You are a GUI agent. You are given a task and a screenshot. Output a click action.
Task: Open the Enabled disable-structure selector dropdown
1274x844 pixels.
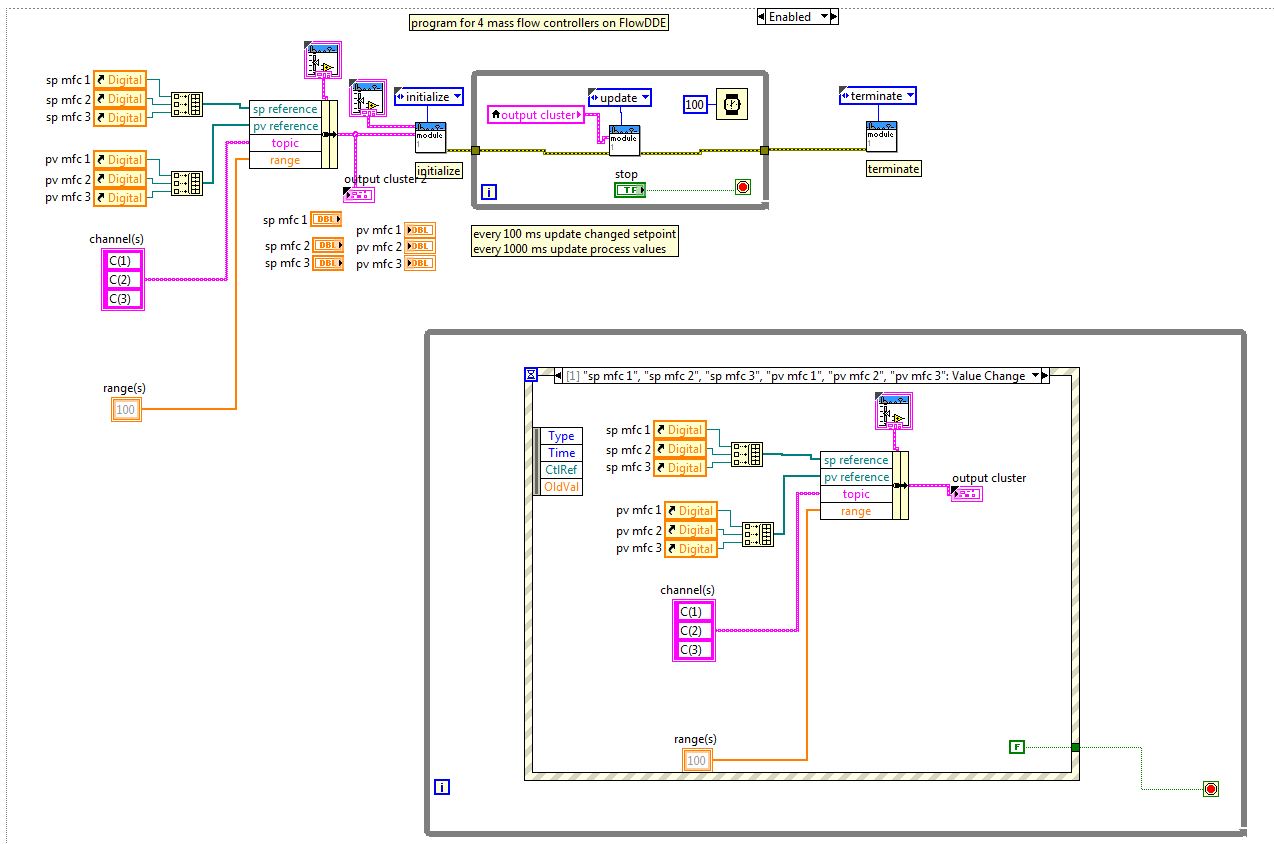798,17
